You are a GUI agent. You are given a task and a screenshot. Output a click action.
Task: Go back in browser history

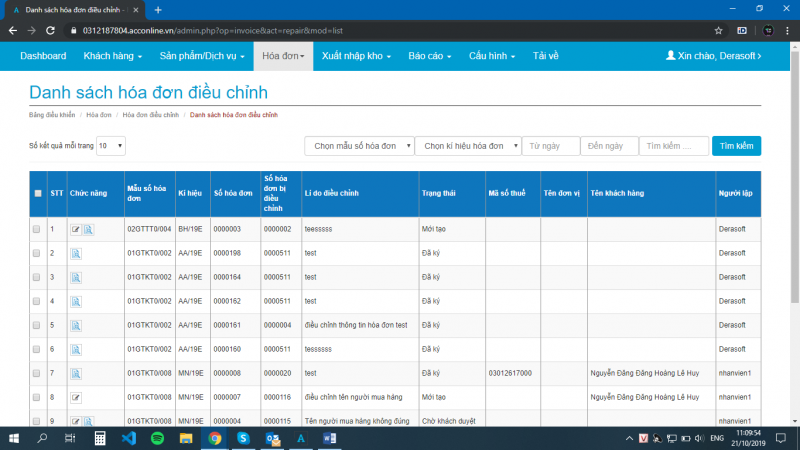[13, 31]
